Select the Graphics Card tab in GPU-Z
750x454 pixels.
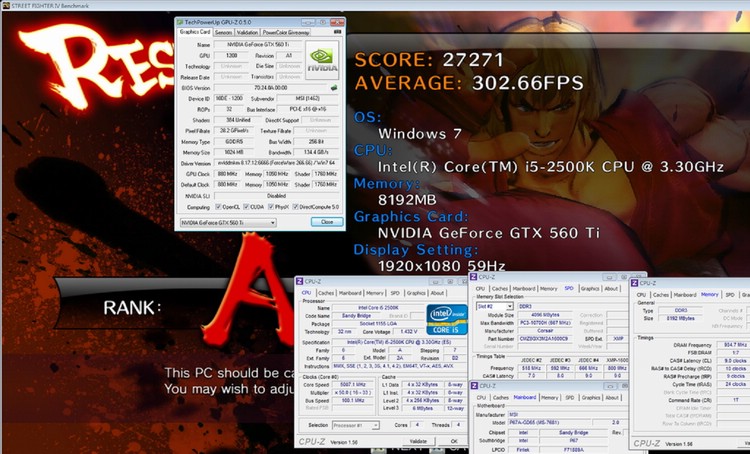(x=195, y=32)
